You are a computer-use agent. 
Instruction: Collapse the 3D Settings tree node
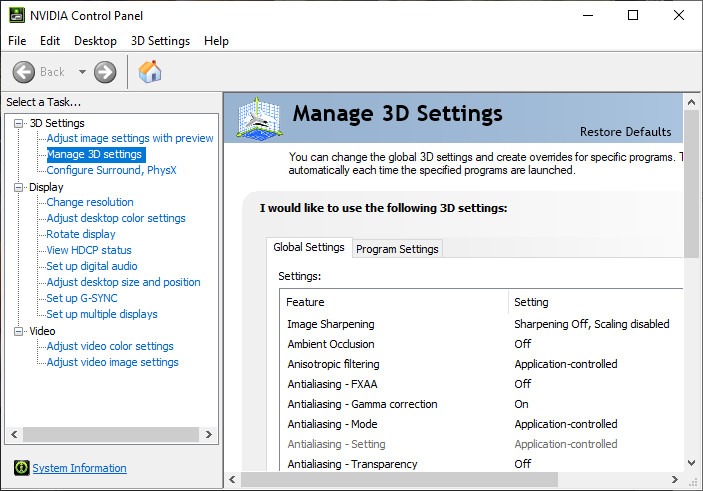[x=18, y=123]
